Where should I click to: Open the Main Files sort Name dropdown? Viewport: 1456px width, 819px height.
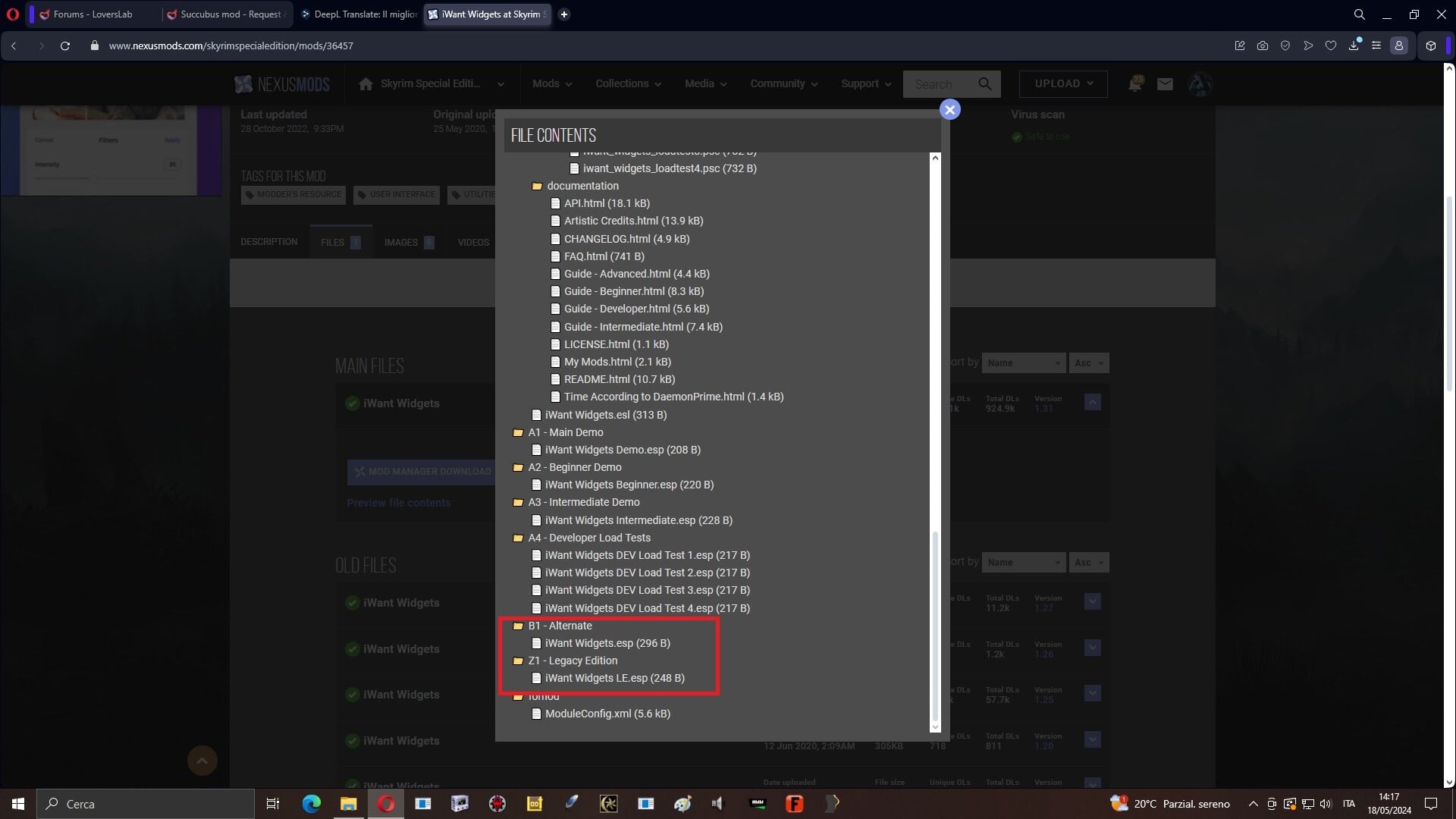1024,363
